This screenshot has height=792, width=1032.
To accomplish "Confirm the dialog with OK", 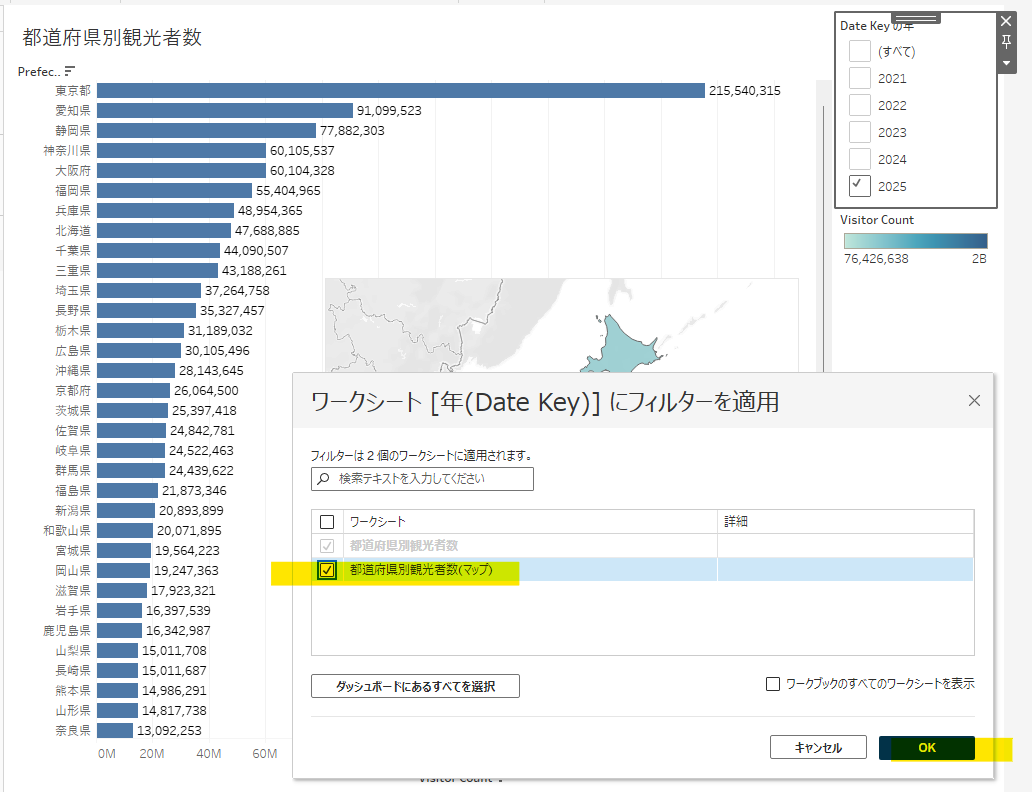I will 927,747.
